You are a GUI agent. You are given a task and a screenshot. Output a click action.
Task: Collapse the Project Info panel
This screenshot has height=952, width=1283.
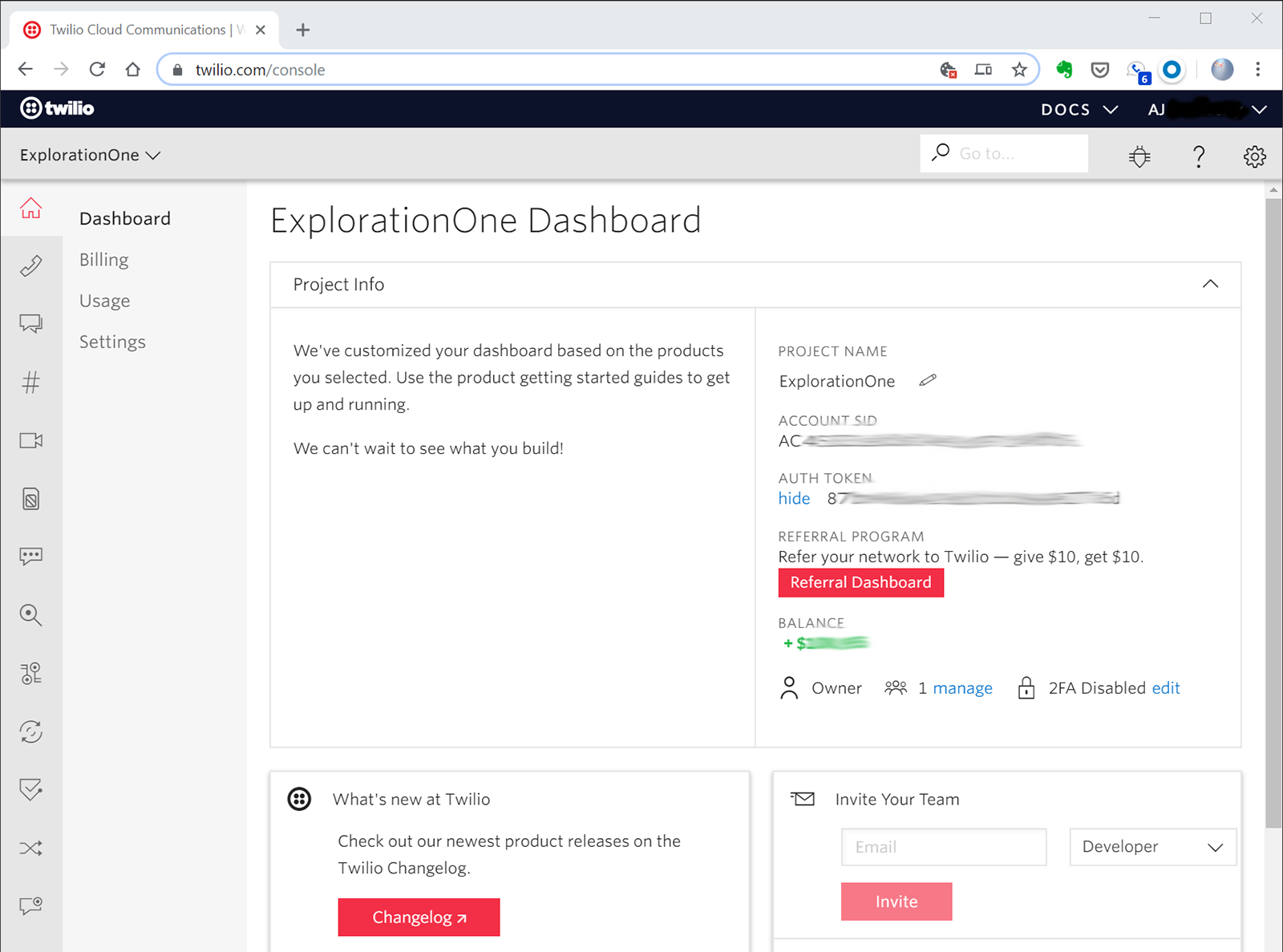(x=1211, y=284)
